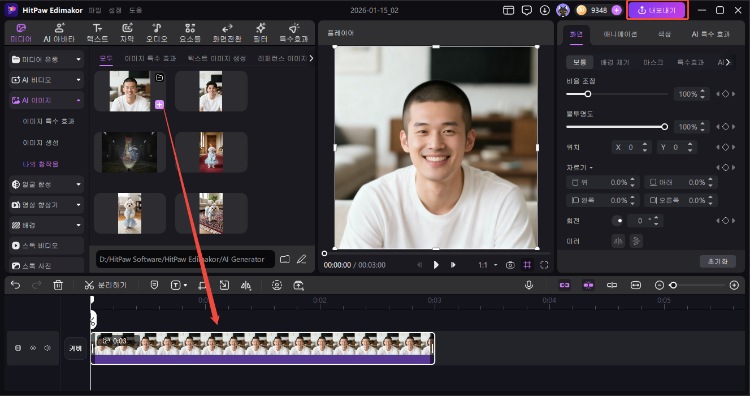Open 이미지 생성 in the sidebar
750x396 pixels.
click(x=41, y=143)
